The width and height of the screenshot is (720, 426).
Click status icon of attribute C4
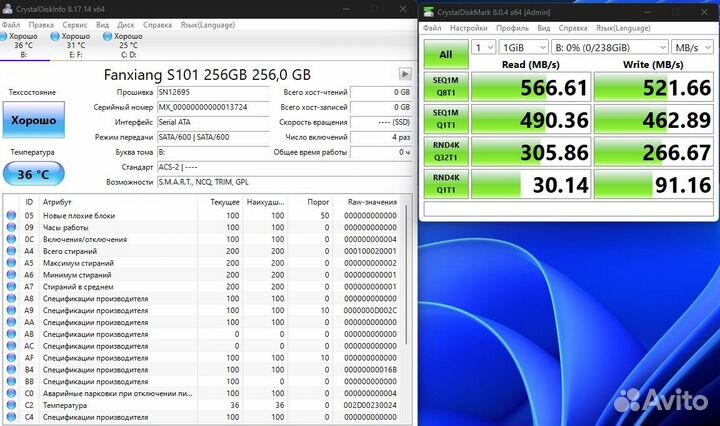tap(11, 417)
